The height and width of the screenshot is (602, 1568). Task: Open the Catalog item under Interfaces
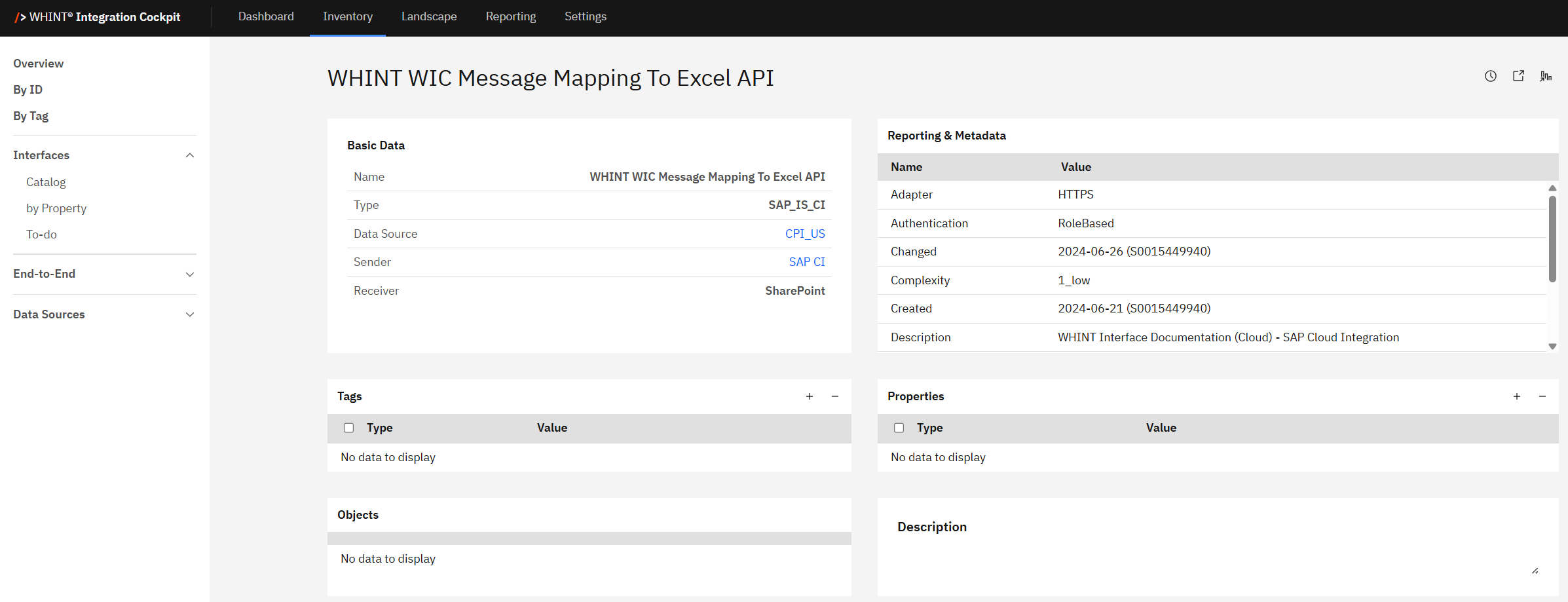[46, 182]
